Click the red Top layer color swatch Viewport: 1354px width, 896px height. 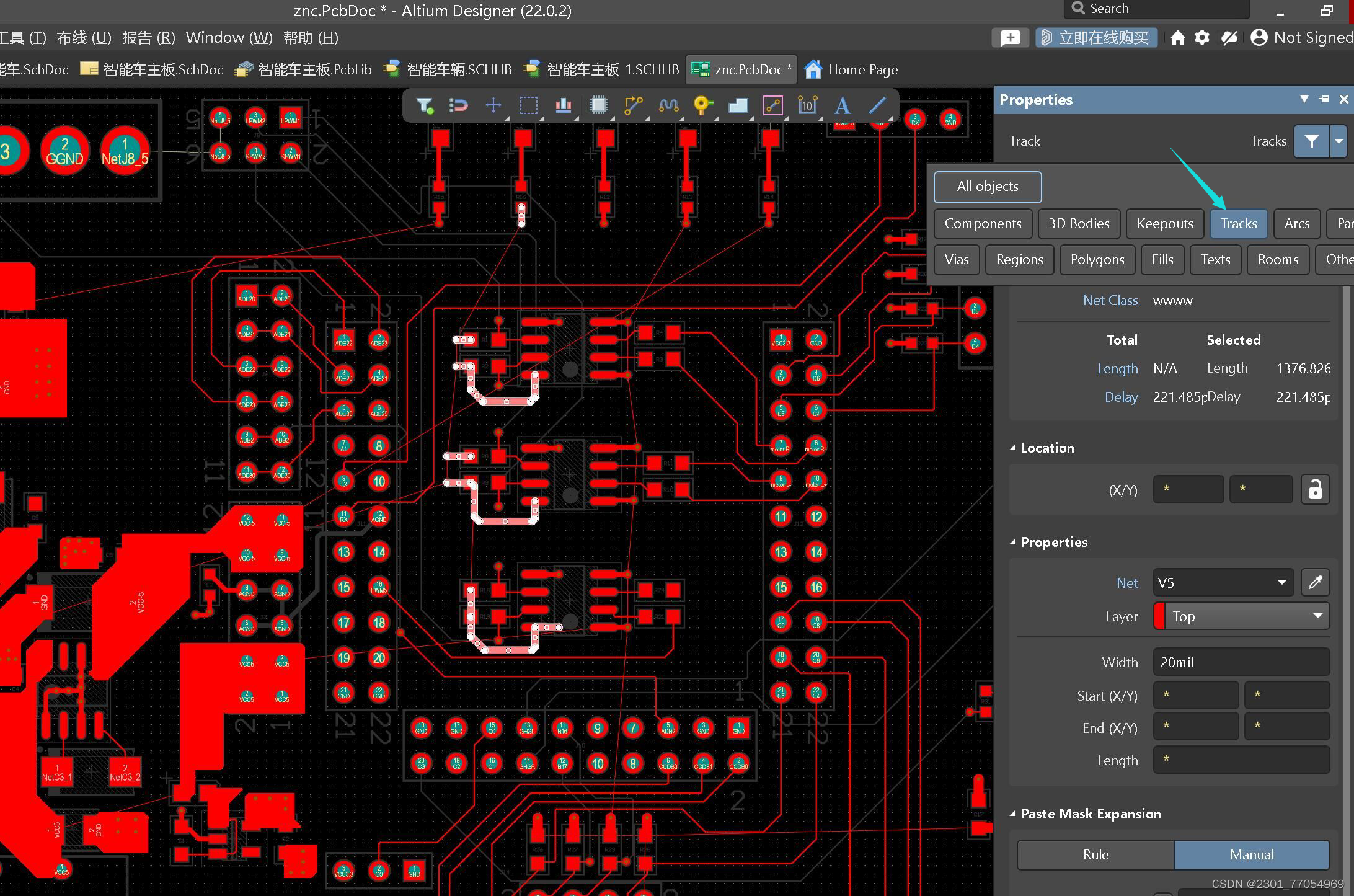[1159, 617]
